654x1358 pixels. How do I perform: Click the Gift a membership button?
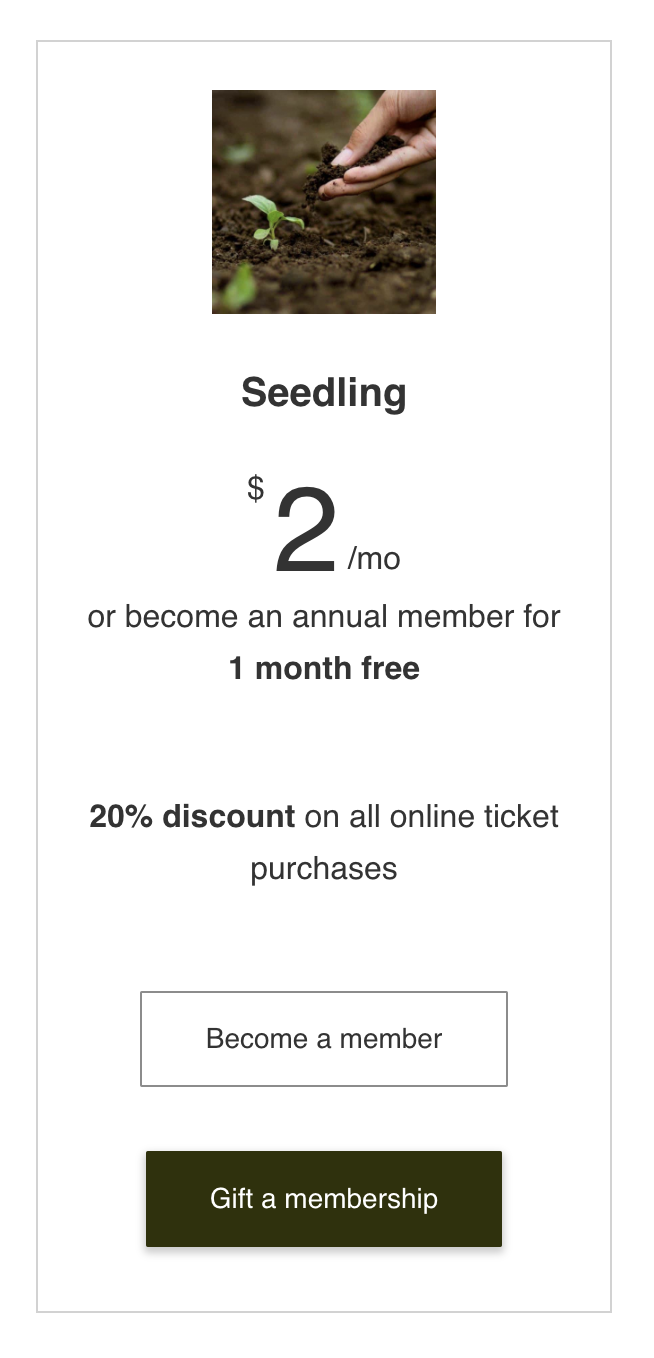pos(324,1199)
